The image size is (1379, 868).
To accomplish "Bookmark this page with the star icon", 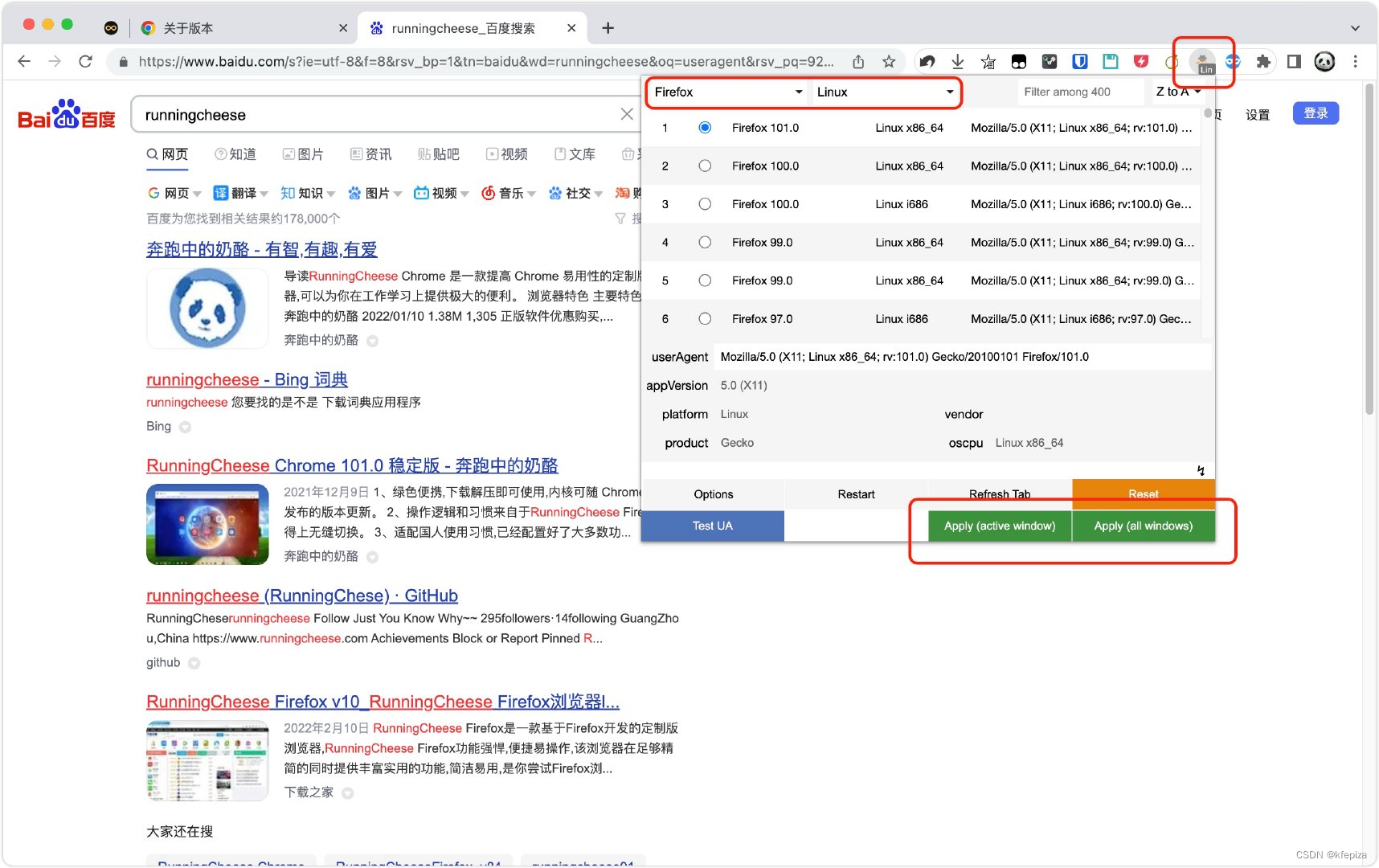I will pyautogui.click(x=889, y=61).
